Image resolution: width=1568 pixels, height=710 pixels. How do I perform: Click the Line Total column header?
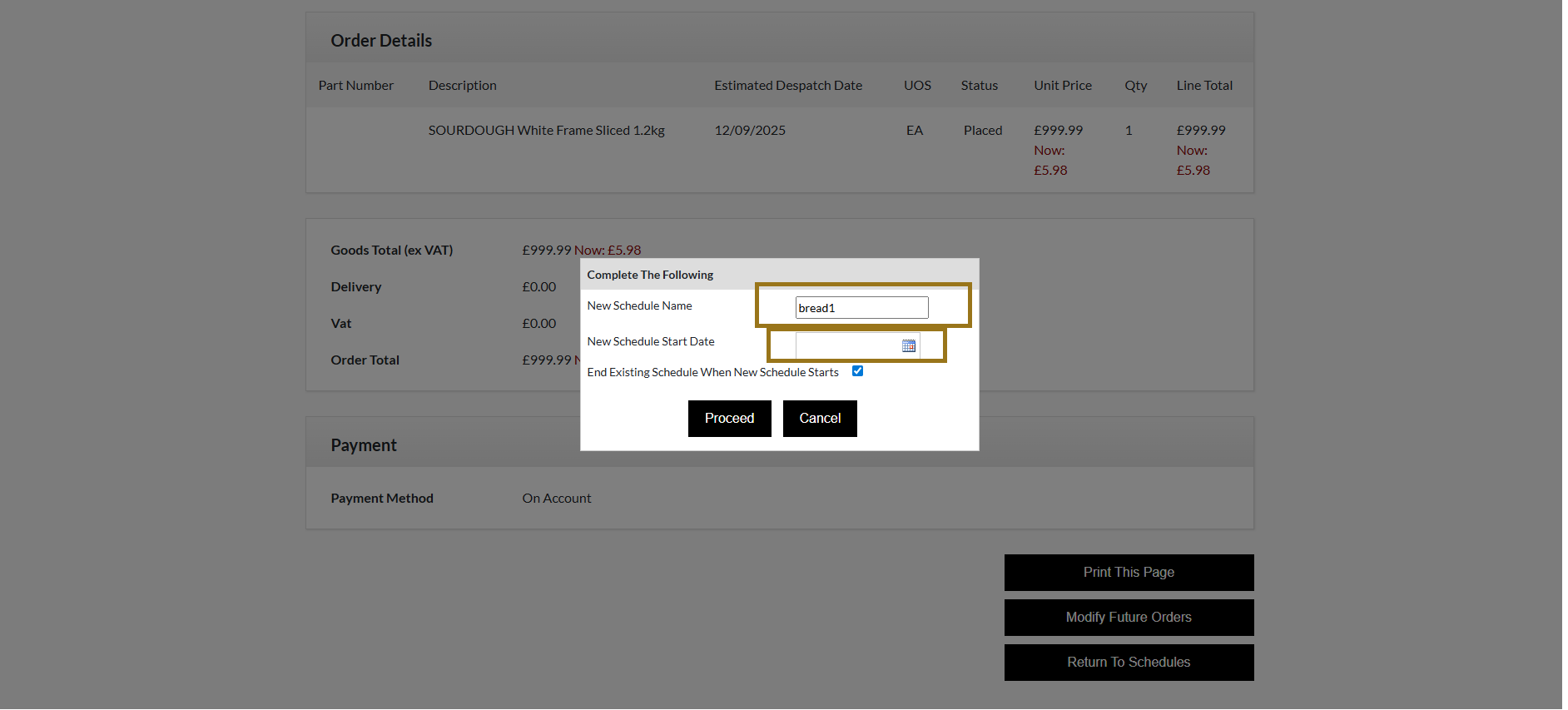coord(1204,85)
